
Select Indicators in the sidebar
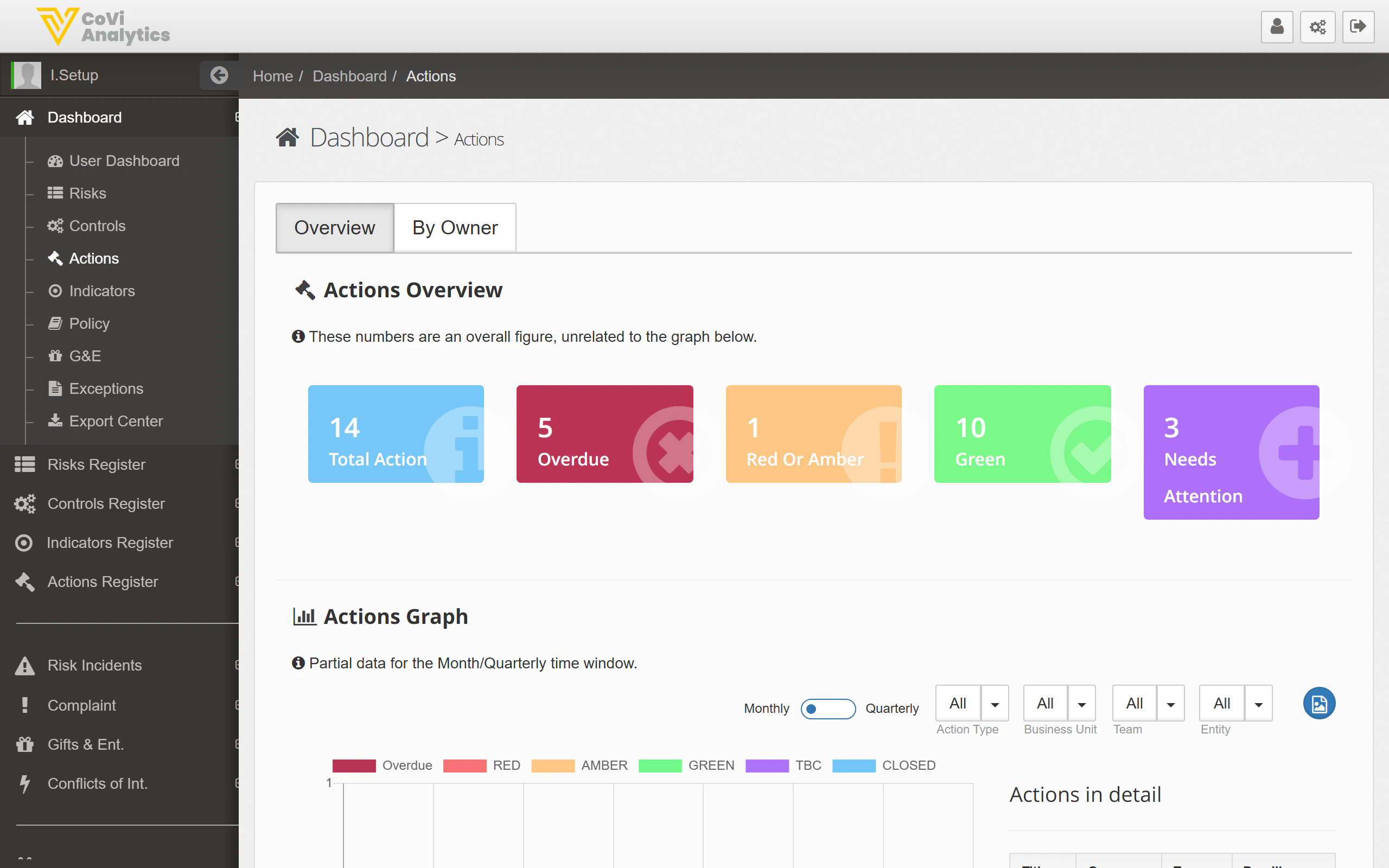click(101, 290)
